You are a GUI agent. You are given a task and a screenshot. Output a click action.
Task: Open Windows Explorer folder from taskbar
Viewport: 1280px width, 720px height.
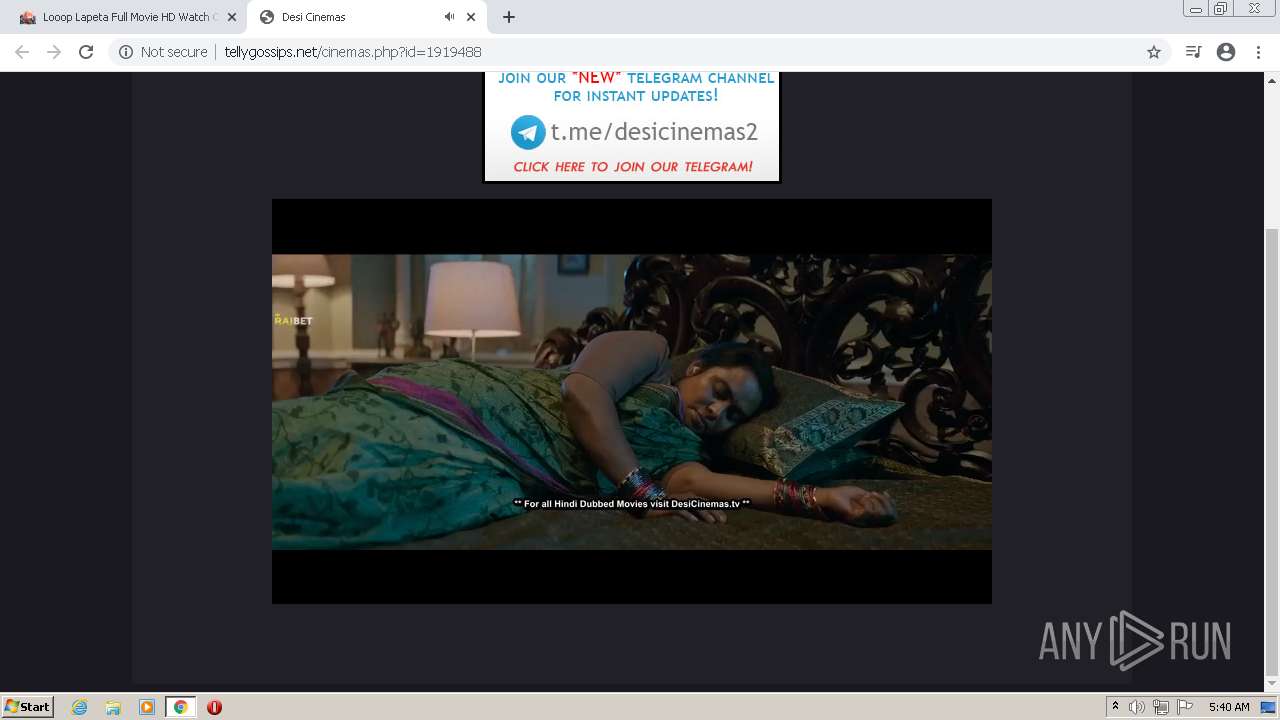(x=113, y=707)
